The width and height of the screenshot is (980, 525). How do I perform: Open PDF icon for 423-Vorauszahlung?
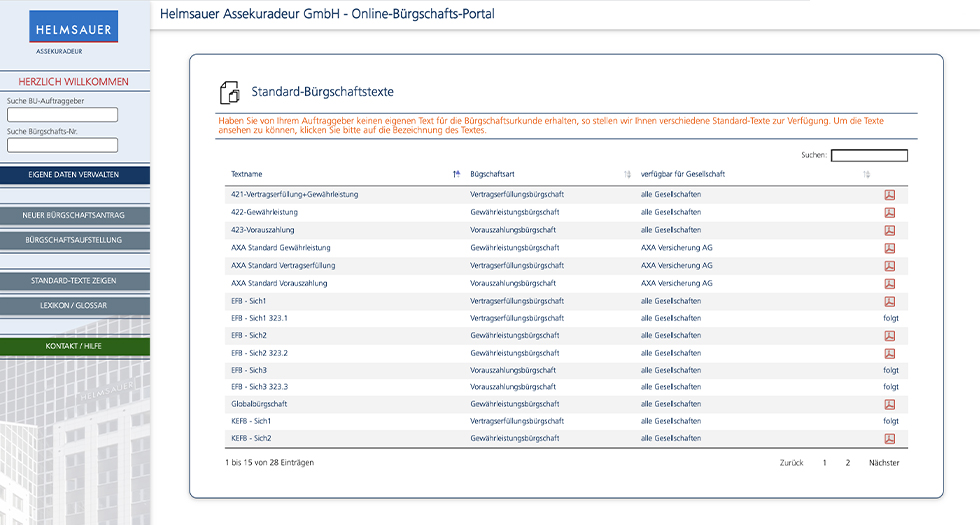[889, 231]
